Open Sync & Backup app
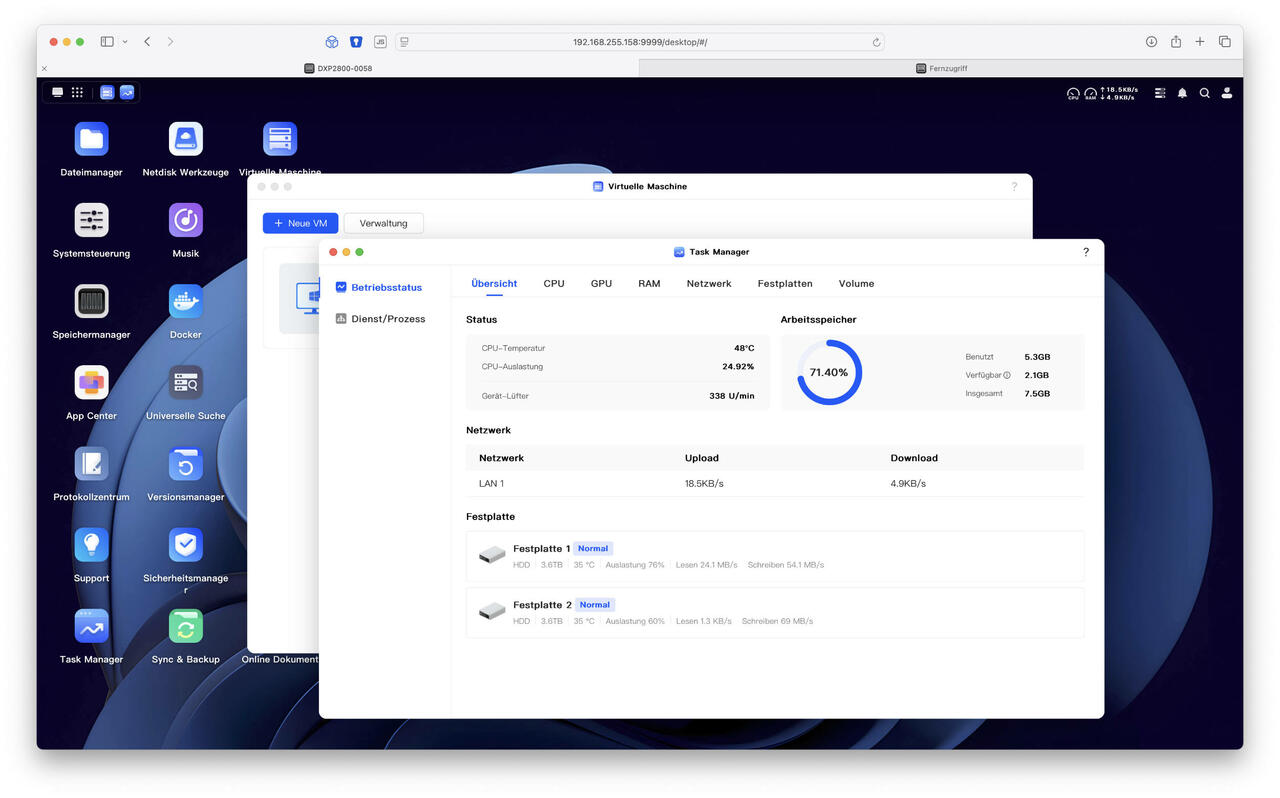The width and height of the screenshot is (1280, 798). pyautogui.click(x=185, y=626)
